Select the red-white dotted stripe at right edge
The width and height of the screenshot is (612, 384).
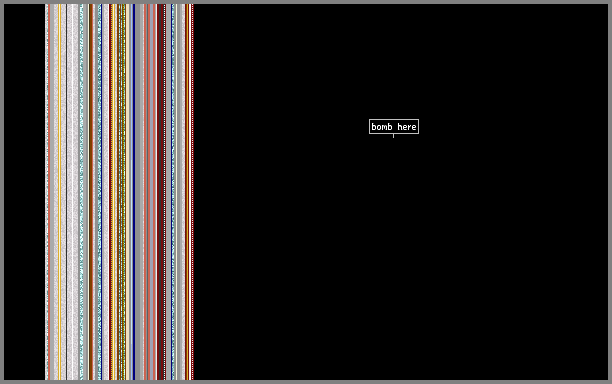pos(193,191)
